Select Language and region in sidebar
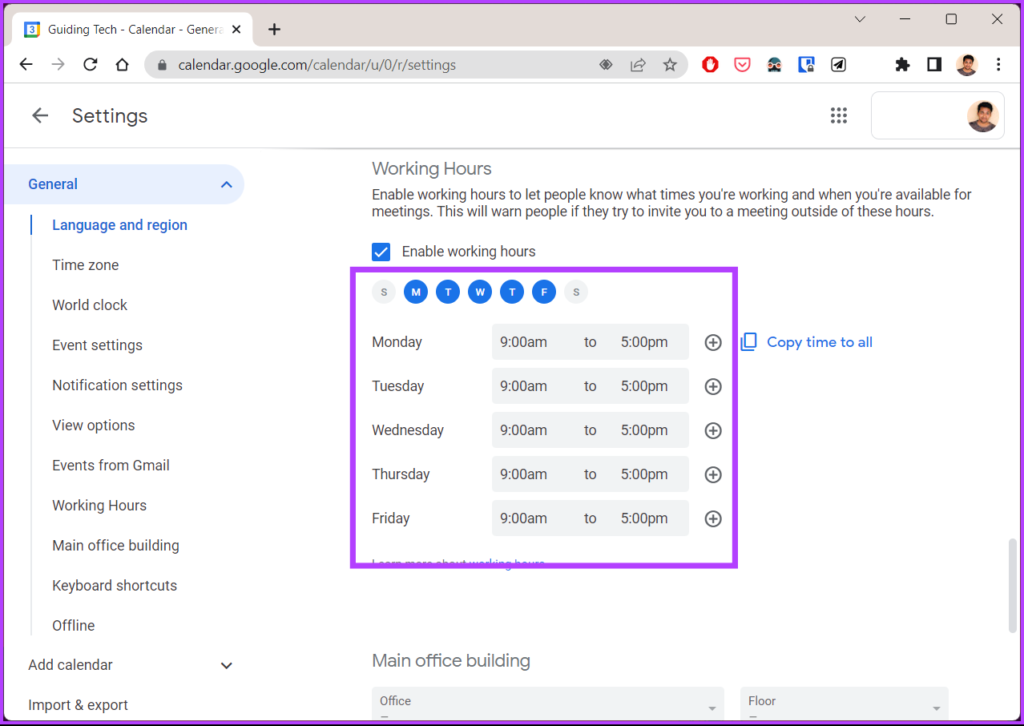The height and width of the screenshot is (726, 1024). click(x=120, y=225)
